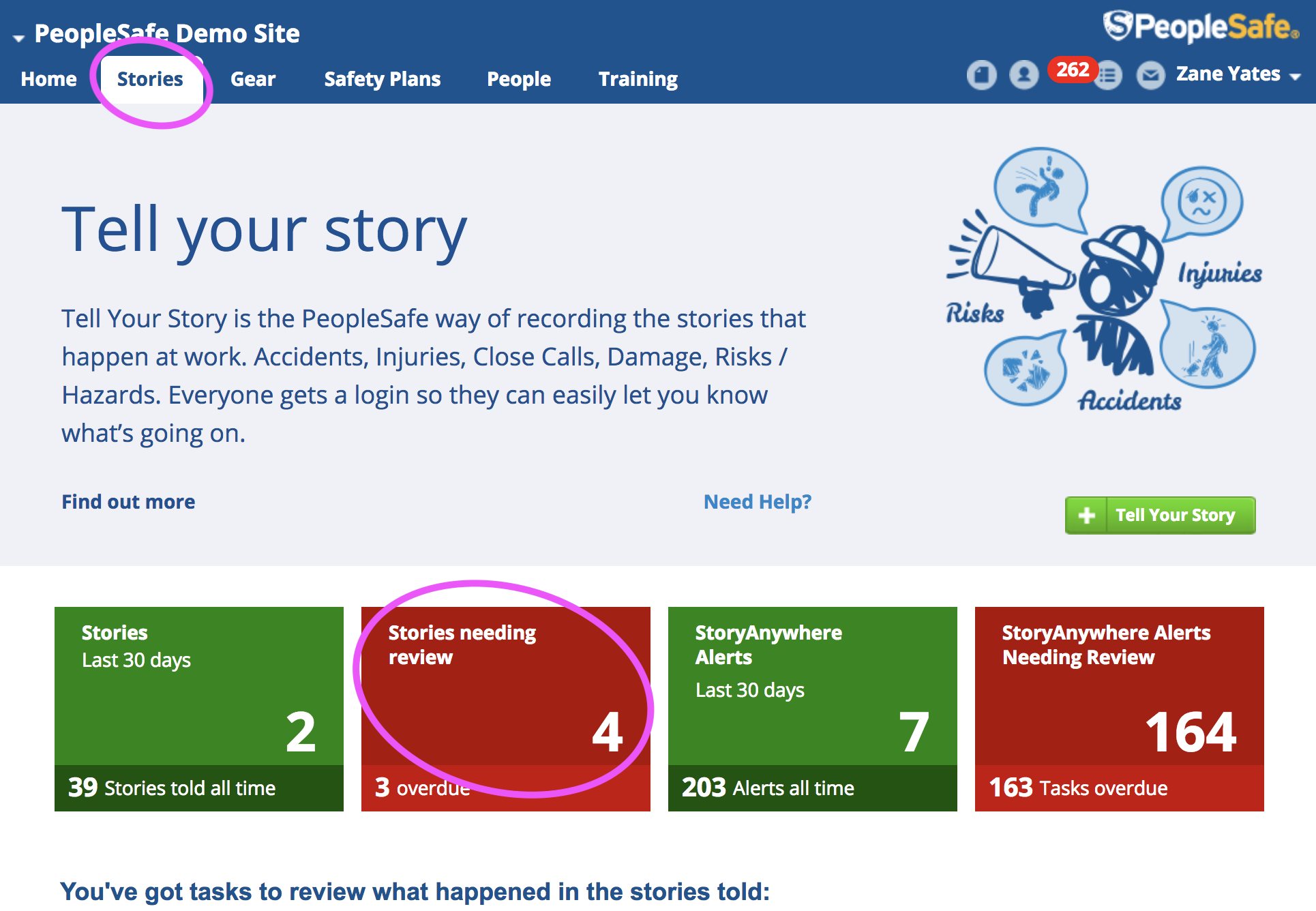Click the plus icon on Tell Your Story

click(1087, 516)
